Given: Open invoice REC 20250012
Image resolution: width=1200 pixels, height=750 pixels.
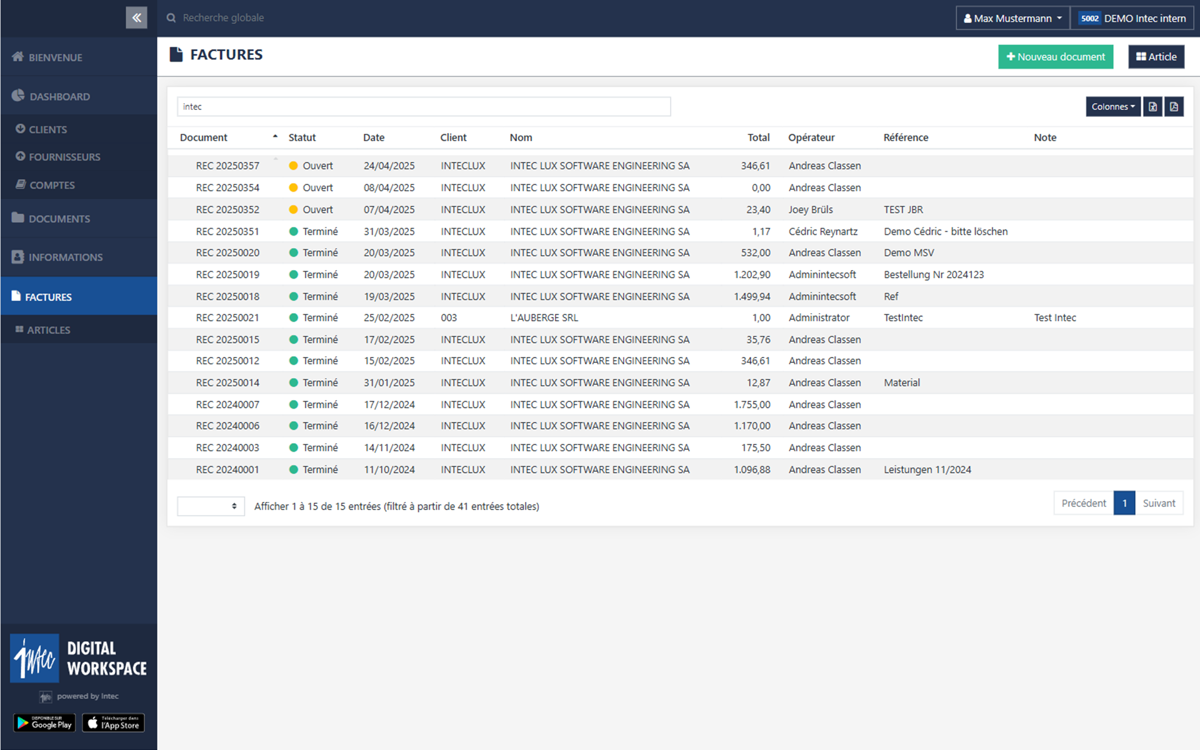Looking at the screenshot, I should 227,361.
